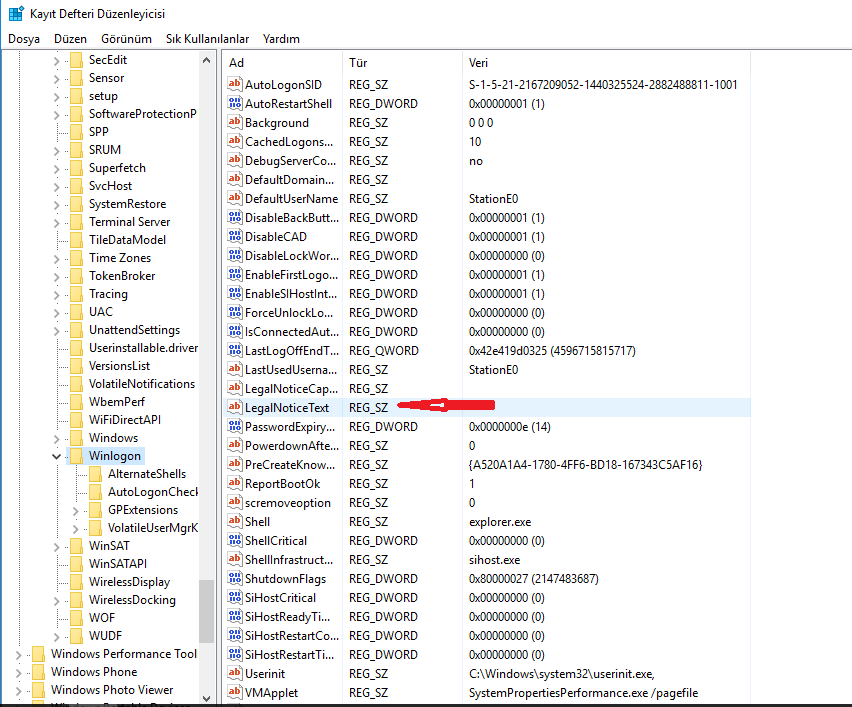Select the LegalNoticeCap... value row
This screenshot has width=852, height=707.
coord(486,389)
